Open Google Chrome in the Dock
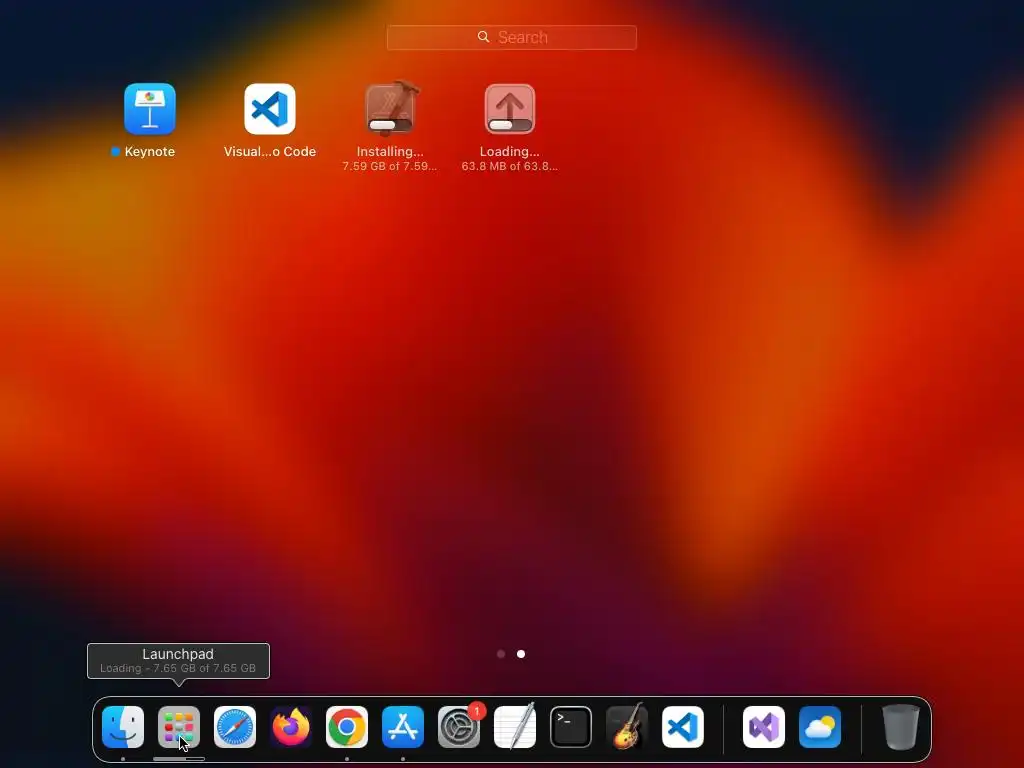This screenshot has width=1024, height=768. point(347,727)
